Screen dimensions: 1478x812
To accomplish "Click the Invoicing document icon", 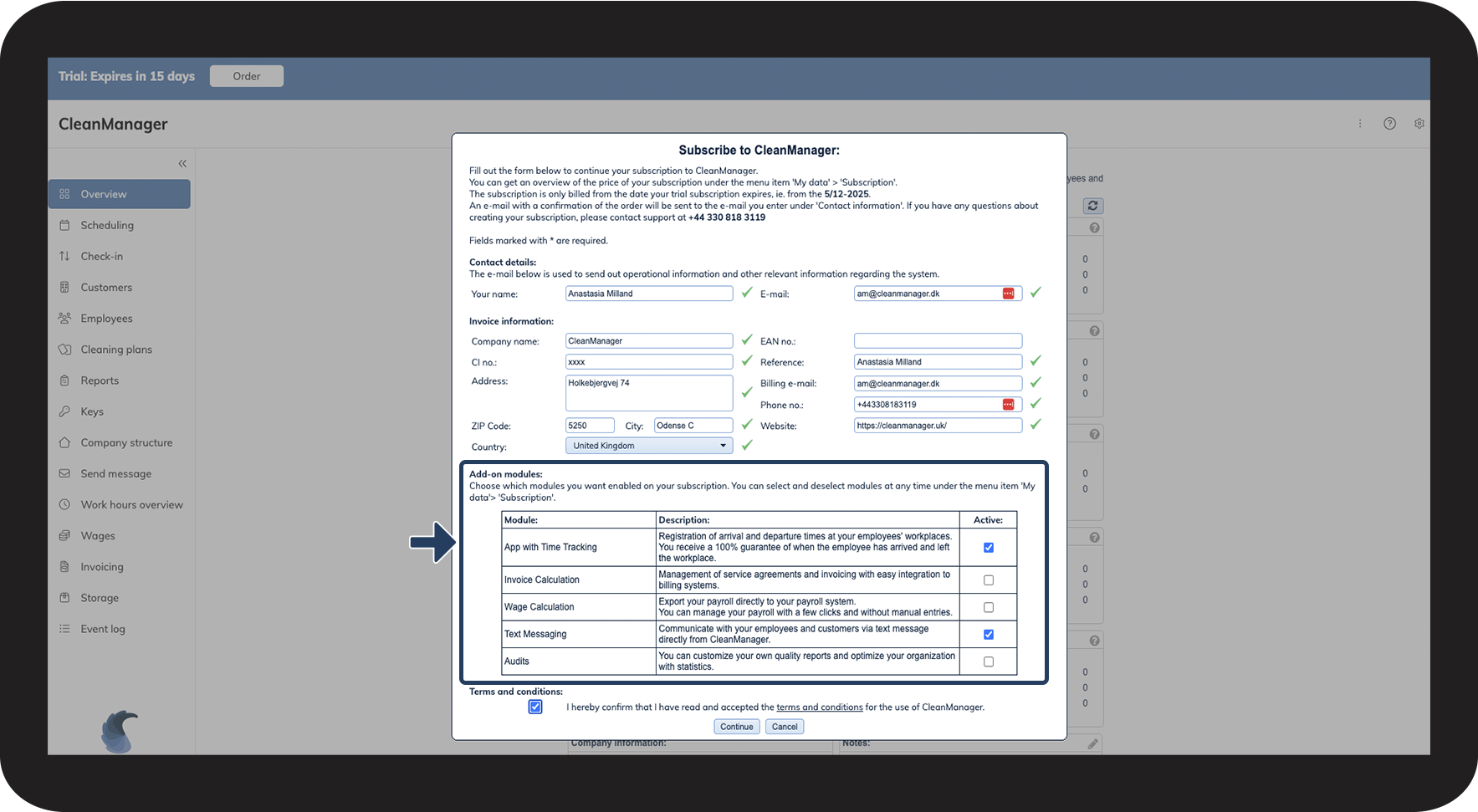I will 64,567.
